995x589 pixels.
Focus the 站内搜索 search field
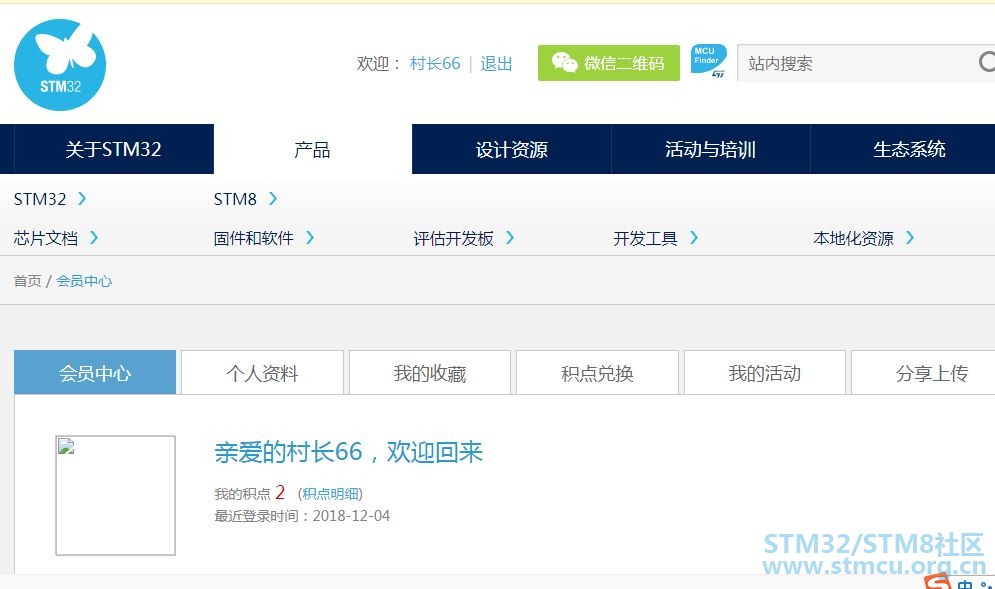(866, 63)
